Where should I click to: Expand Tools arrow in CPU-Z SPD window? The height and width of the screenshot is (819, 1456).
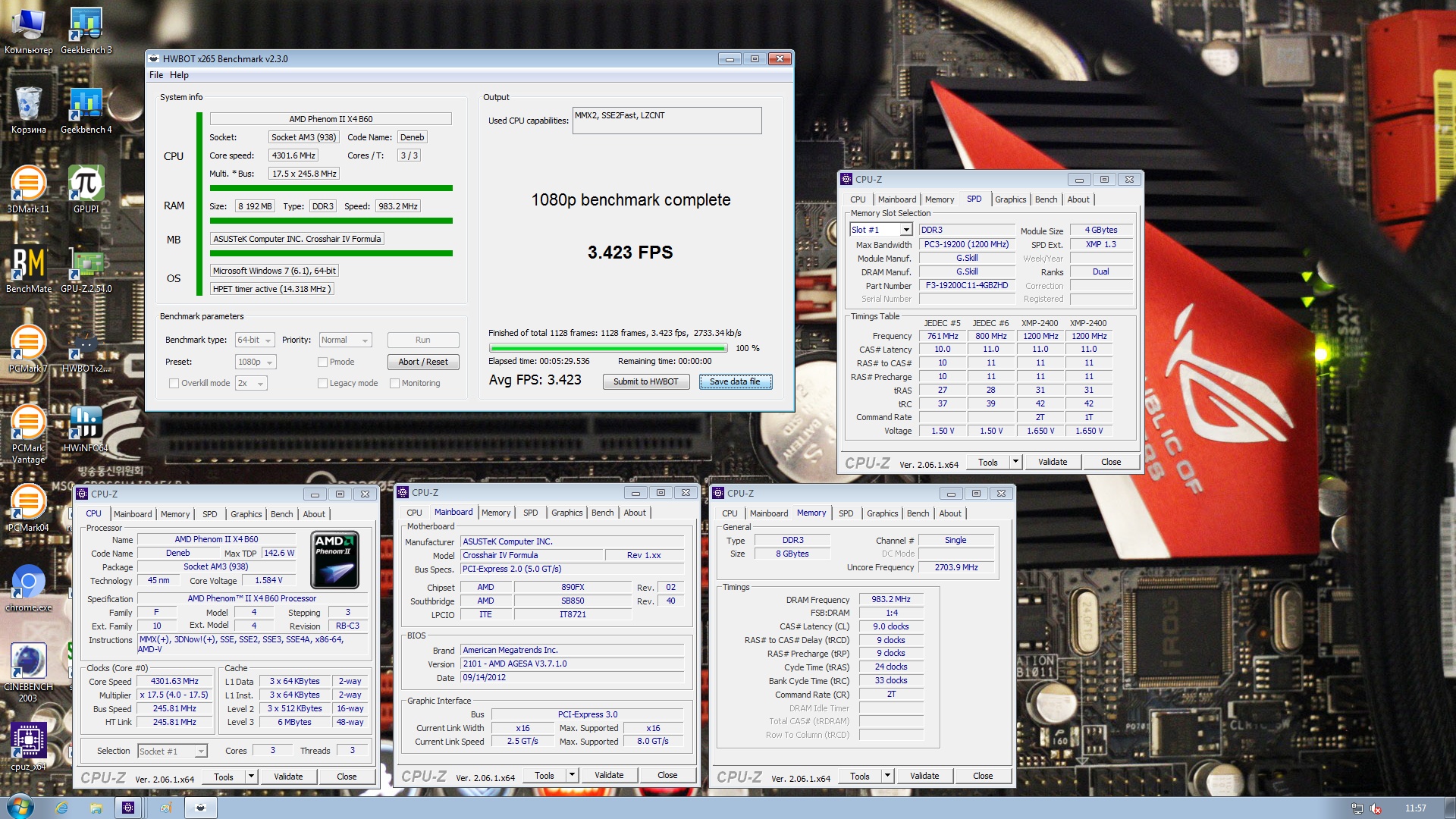[1015, 462]
